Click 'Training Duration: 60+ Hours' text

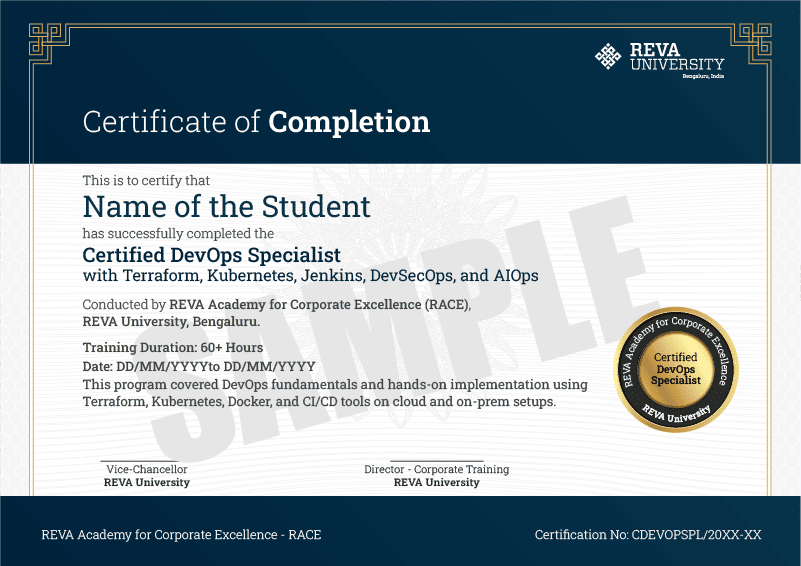(x=173, y=347)
